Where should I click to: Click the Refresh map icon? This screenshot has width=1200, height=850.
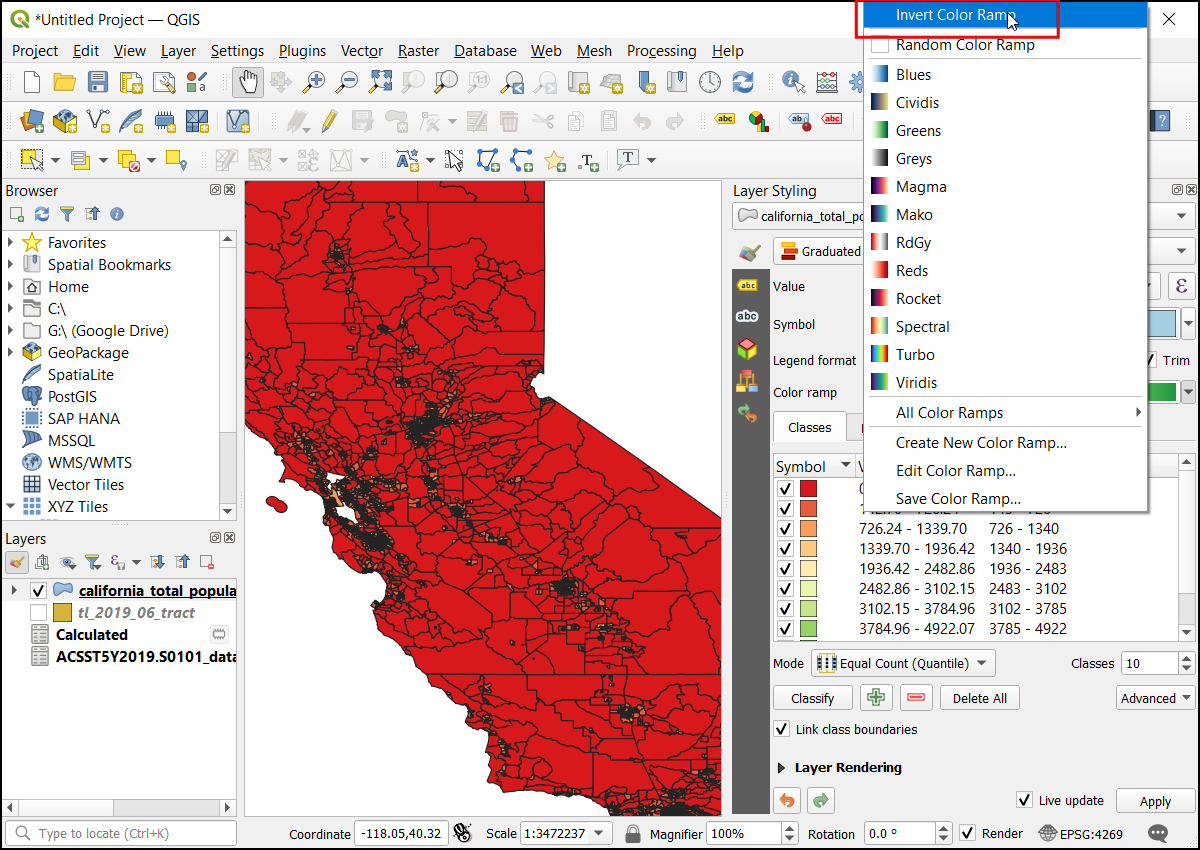(743, 82)
